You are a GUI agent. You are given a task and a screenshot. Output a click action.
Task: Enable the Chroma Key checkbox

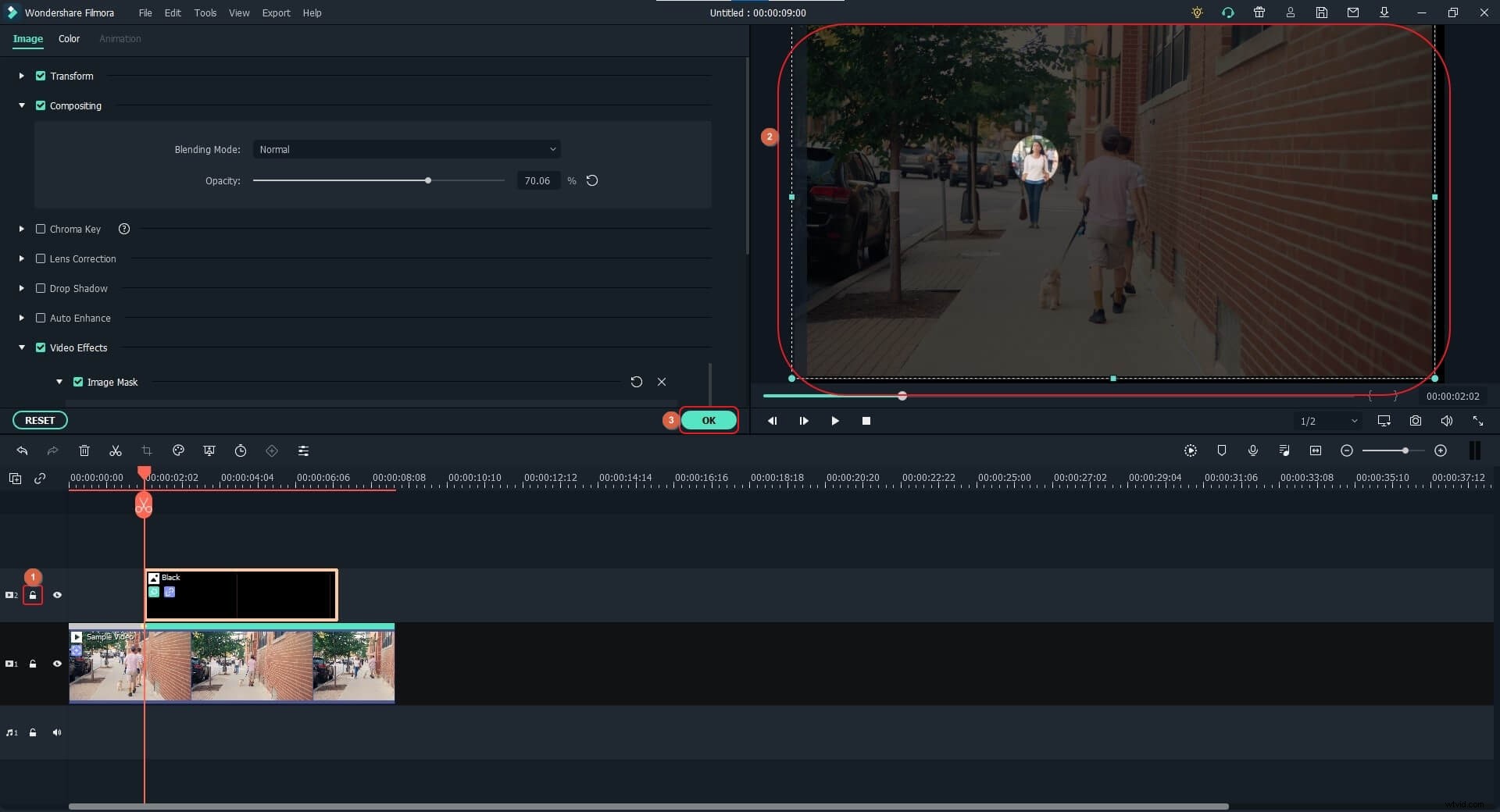[x=41, y=229]
